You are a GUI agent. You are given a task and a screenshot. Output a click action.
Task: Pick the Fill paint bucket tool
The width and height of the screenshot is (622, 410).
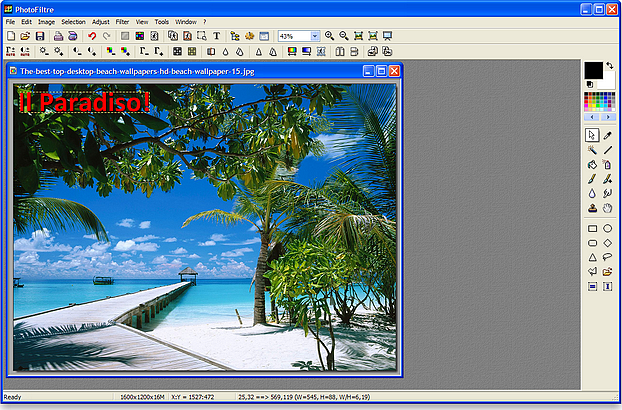pos(592,165)
